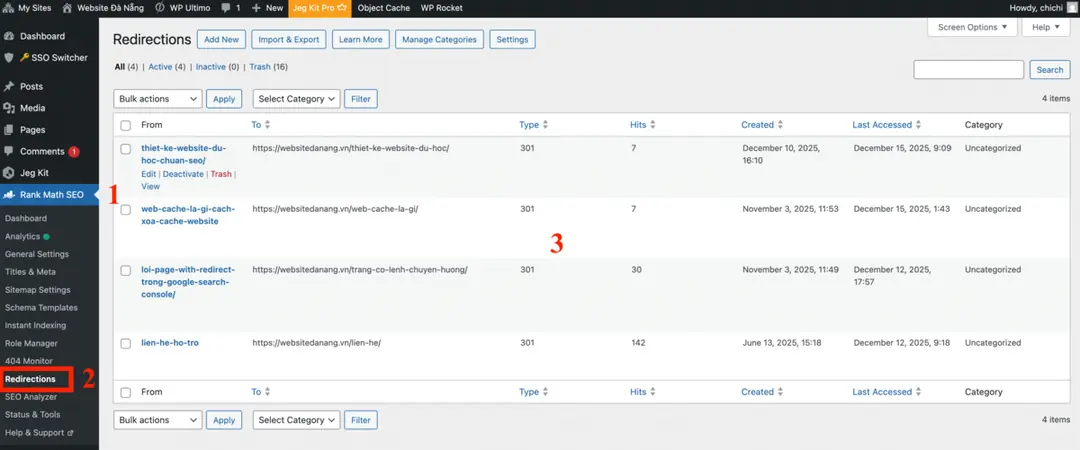Click Manage Categories button
This screenshot has height=450, width=1080.
click(439, 39)
